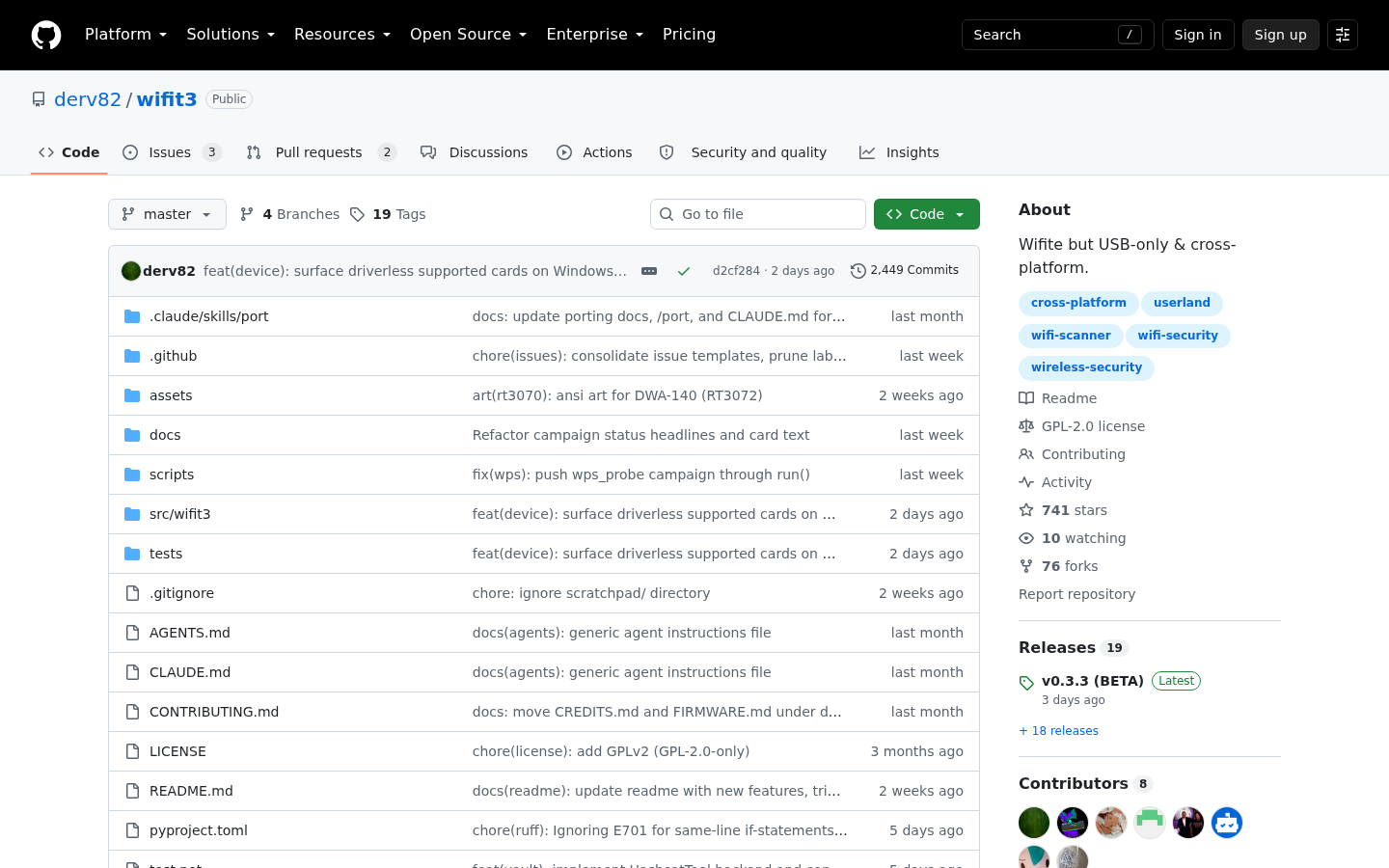The height and width of the screenshot is (868, 1389).
Task: Click the Sign up button
Action: point(1281,35)
